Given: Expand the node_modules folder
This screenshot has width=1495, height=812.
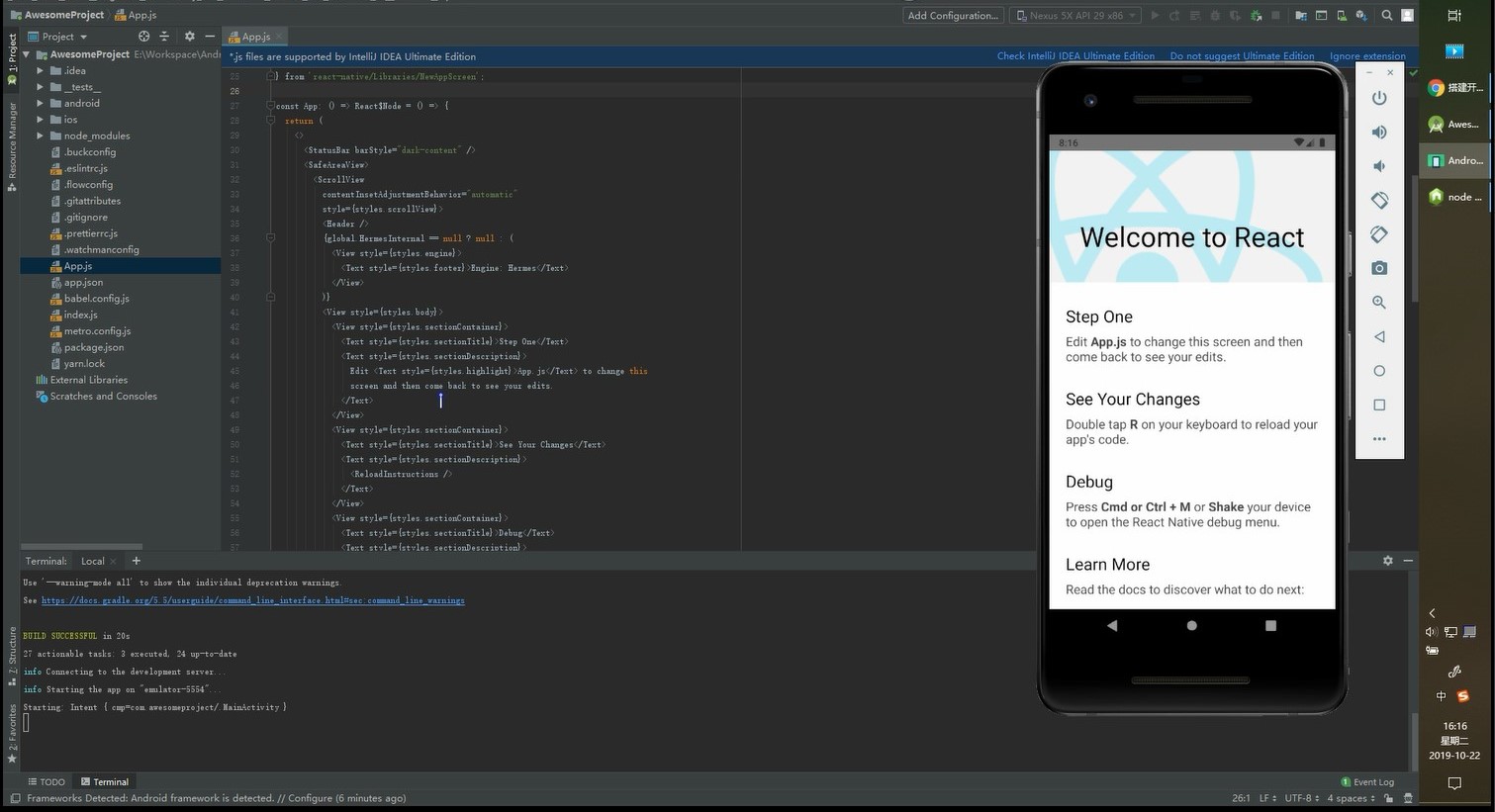Looking at the screenshot, I should (x=41, y=135).
